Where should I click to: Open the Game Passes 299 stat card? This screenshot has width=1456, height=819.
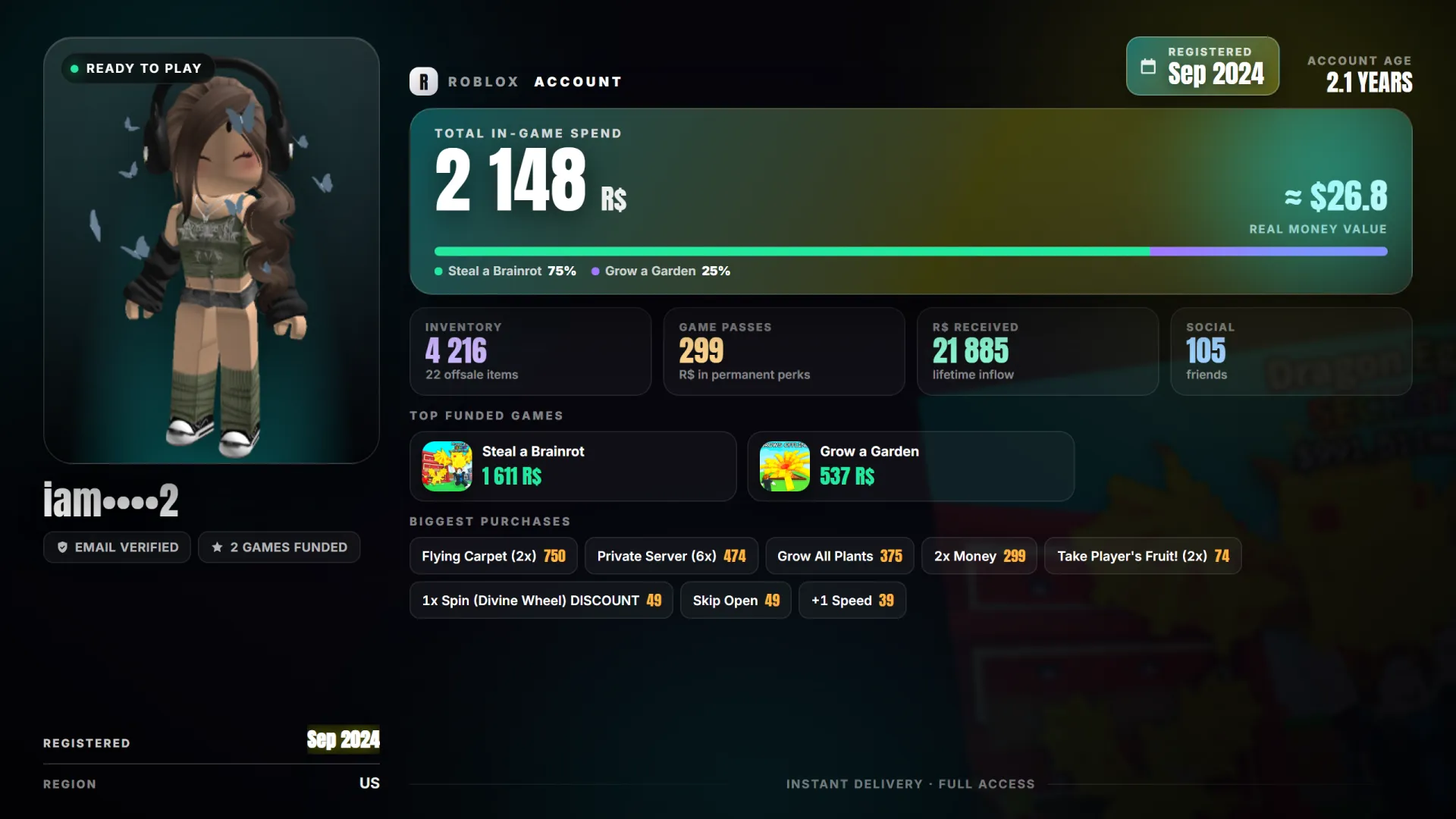(x=784, y=351)
